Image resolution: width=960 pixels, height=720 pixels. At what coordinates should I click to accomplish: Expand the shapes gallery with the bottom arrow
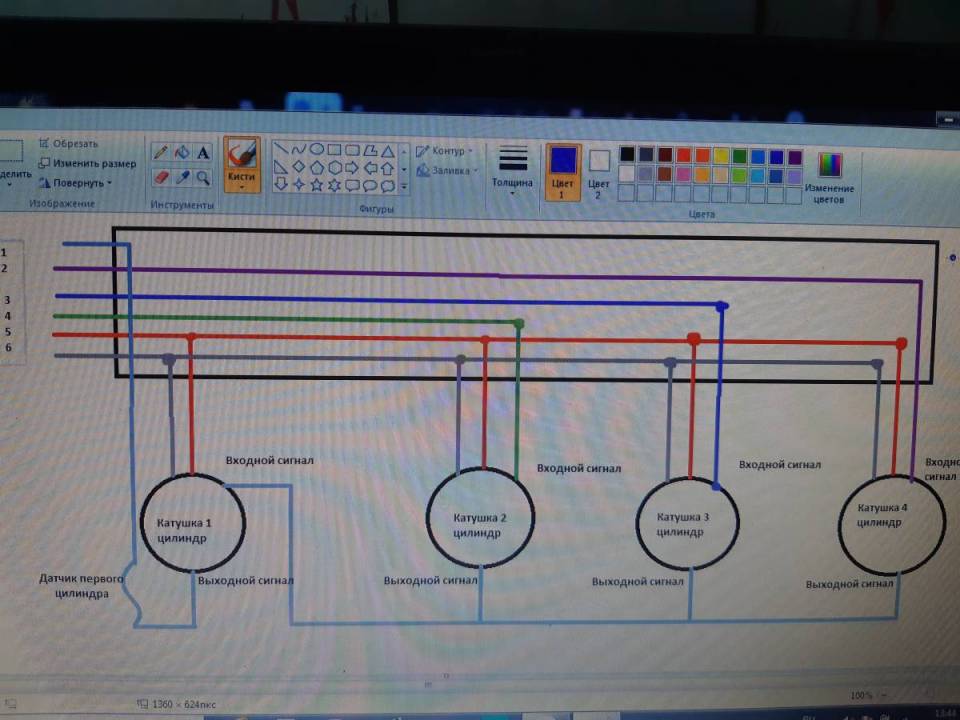(404, 186)
